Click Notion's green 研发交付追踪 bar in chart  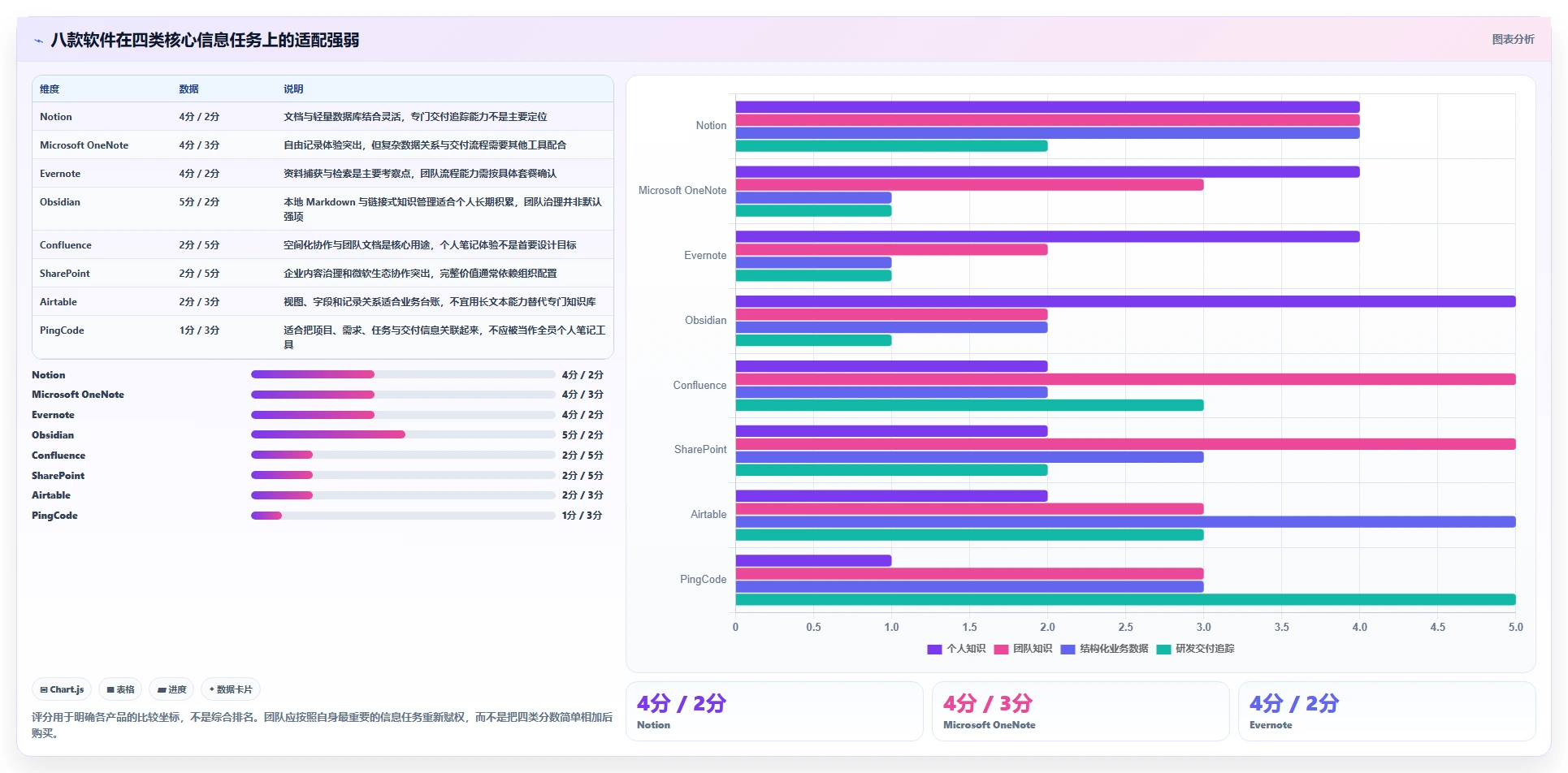[x=891, y=146]
